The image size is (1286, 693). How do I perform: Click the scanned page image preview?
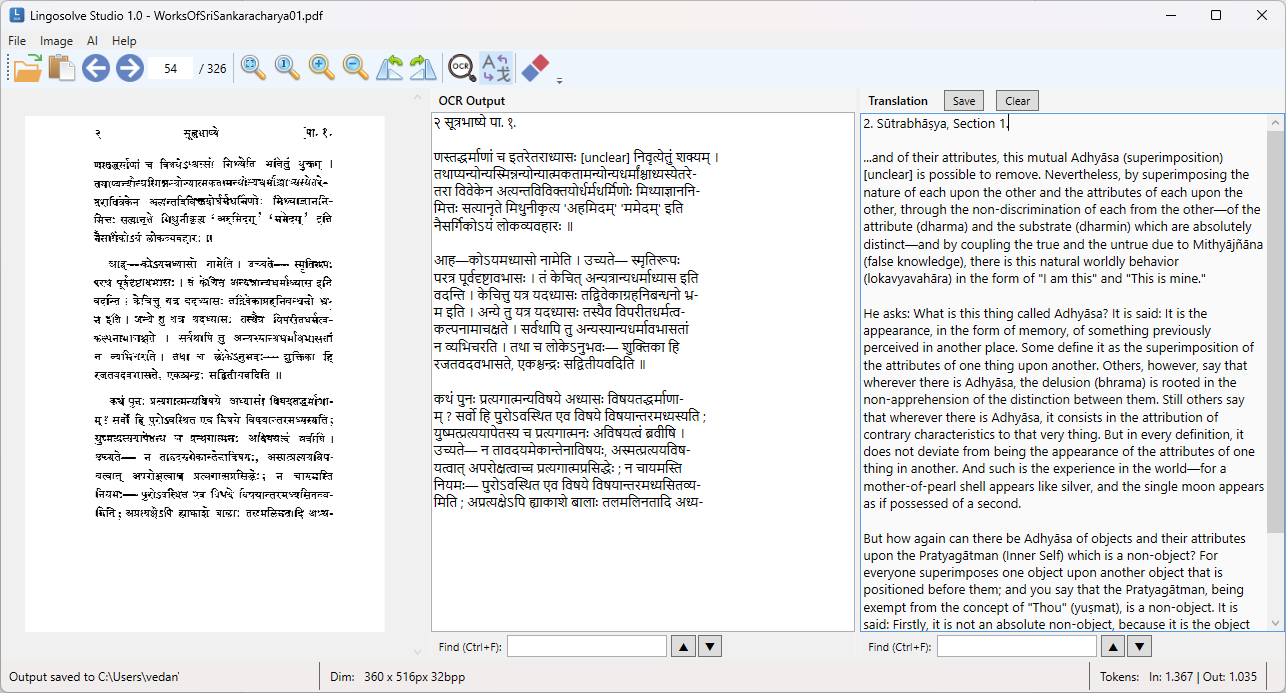coord(205,374)
